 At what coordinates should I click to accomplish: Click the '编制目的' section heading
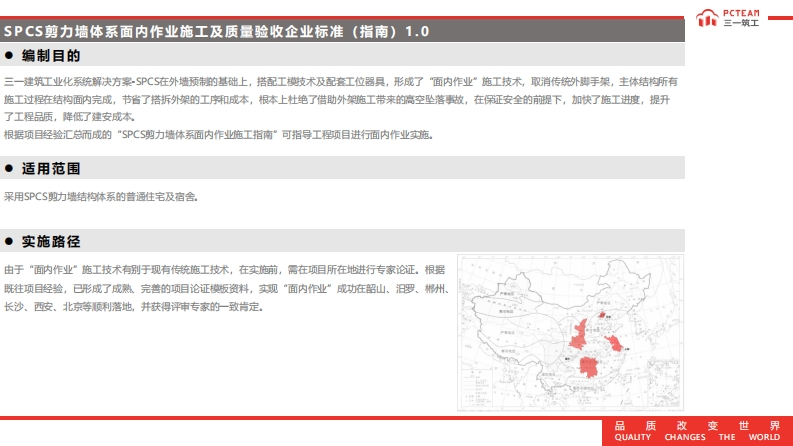tap(51, 56)
